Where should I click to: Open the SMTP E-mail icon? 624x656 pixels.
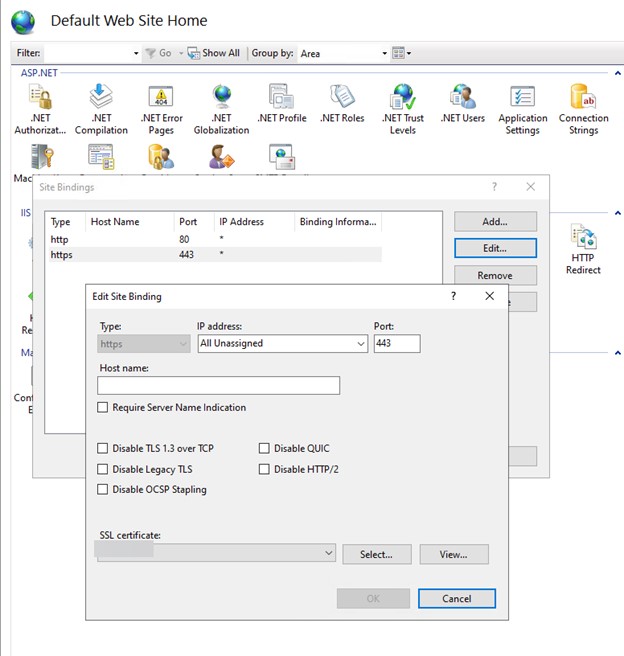tap(282, 157)
